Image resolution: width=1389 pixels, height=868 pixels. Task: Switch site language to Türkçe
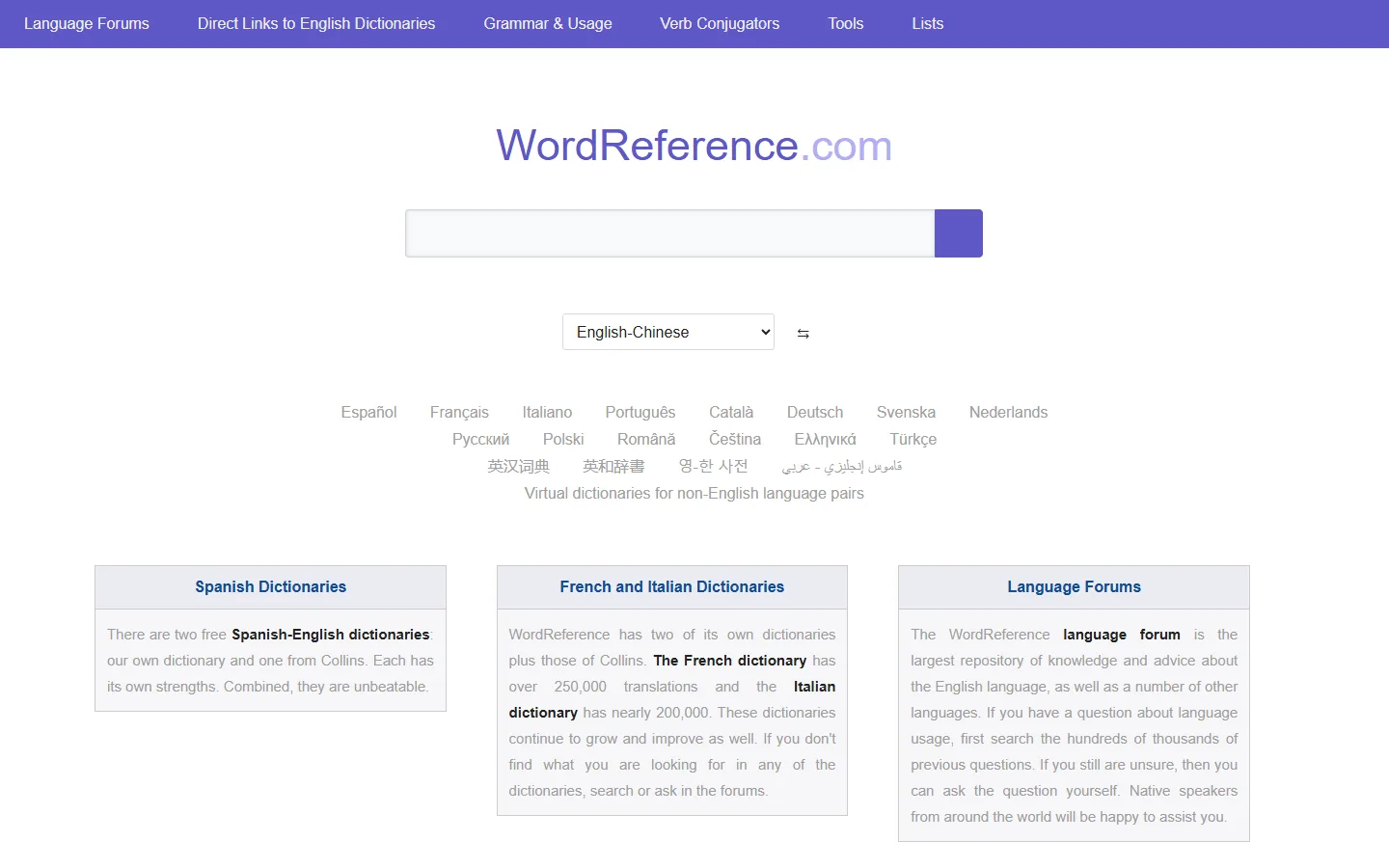coord(912,439)
